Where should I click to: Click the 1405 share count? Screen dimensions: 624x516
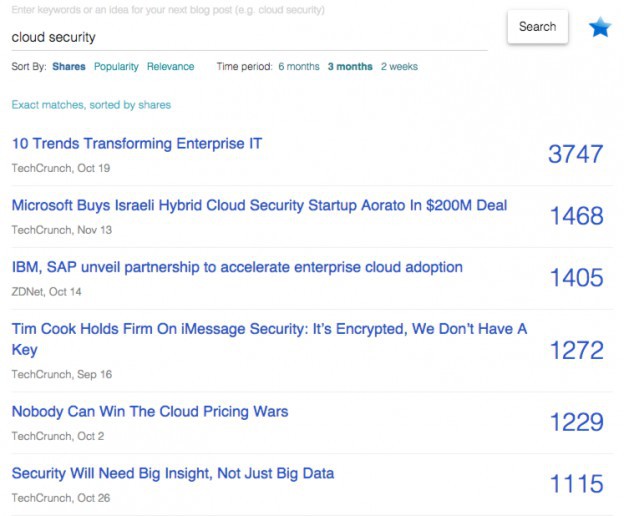click(x=576, y=278)
